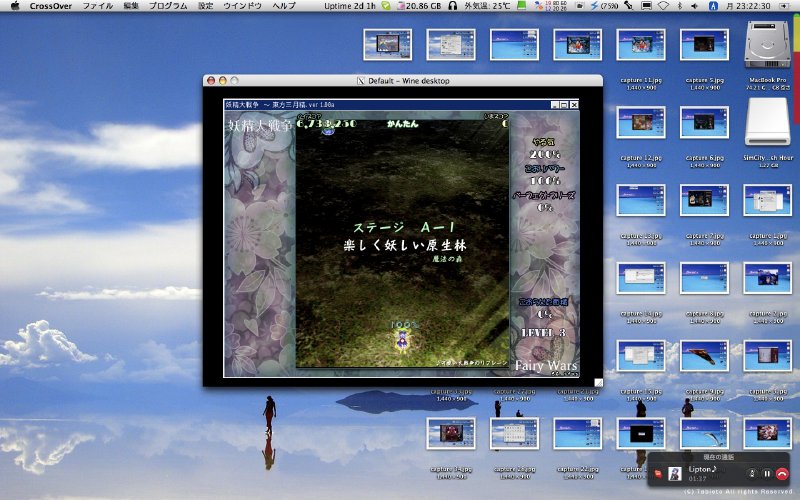The height and width of the screenshot is (500, 800).
Task: Click the Lipton♪ contact name
Action: 703,469
